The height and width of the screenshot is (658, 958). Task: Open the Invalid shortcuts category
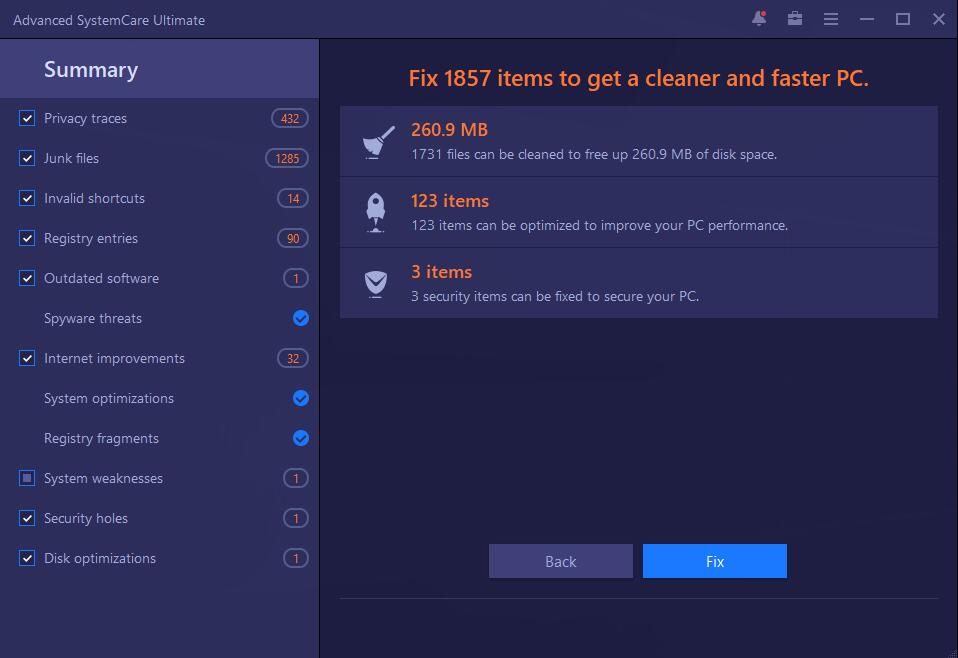tap(94, 198)
